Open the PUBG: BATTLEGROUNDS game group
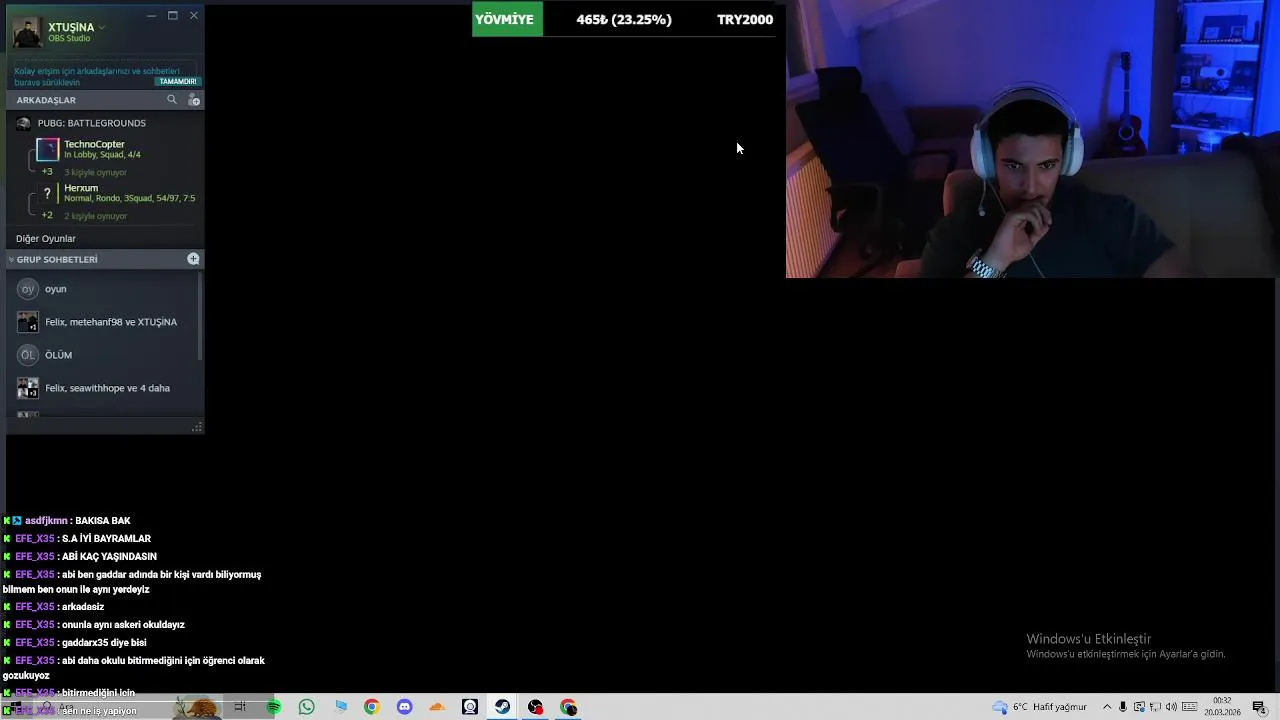 [91, 123]
